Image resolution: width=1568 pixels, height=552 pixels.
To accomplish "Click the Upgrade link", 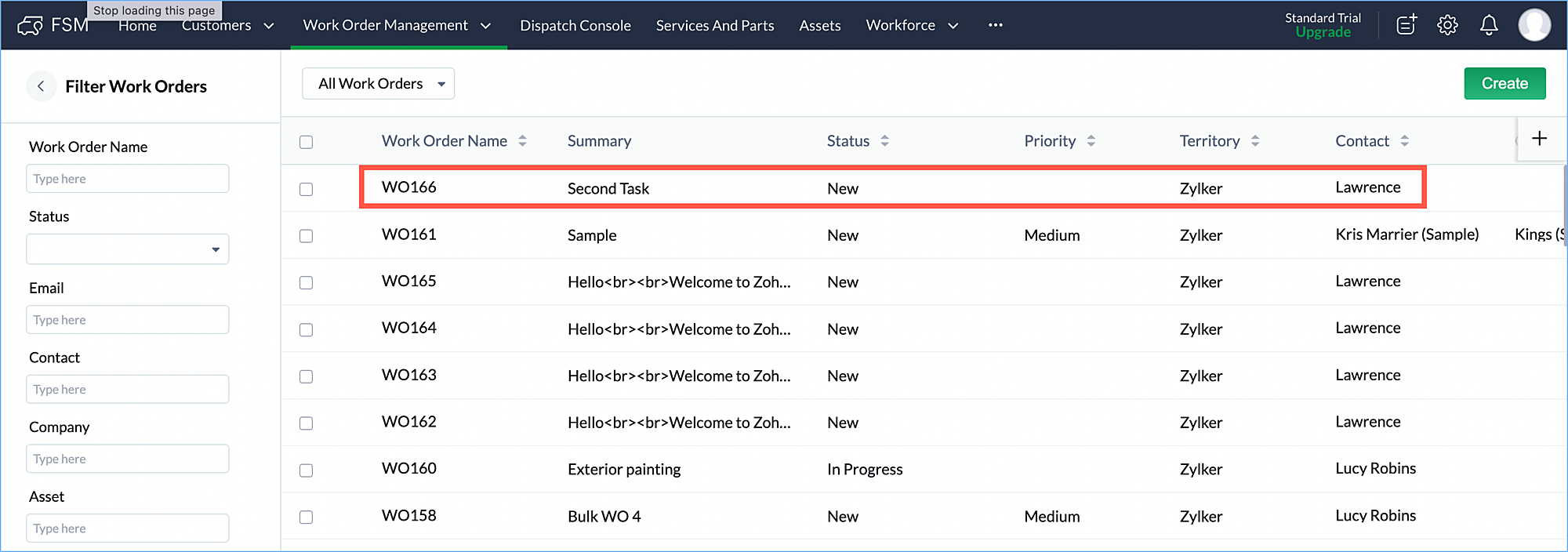I will click(x=1323, y=32).
